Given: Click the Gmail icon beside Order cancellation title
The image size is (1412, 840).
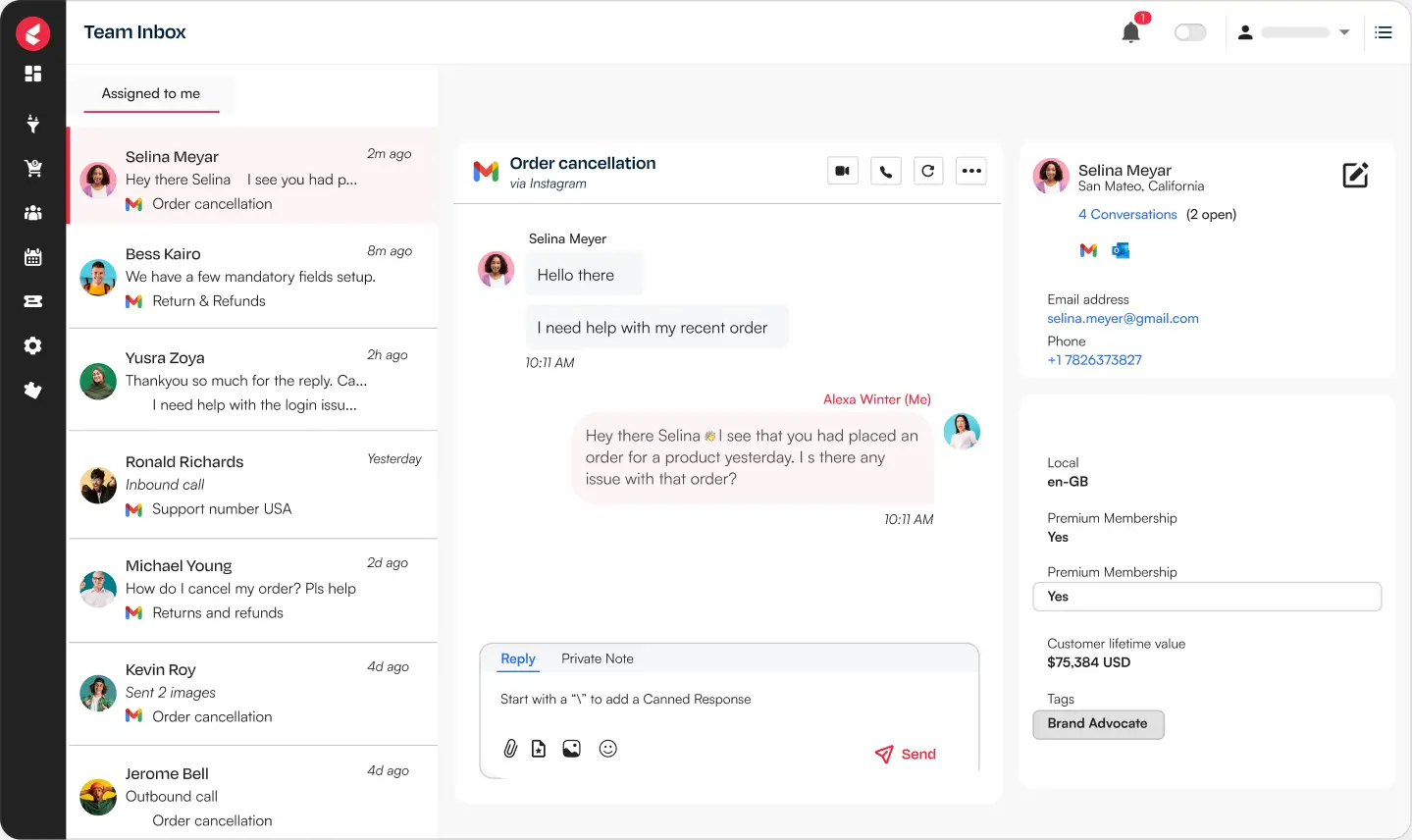Looking at the screenshot, I should coord(486,172).
